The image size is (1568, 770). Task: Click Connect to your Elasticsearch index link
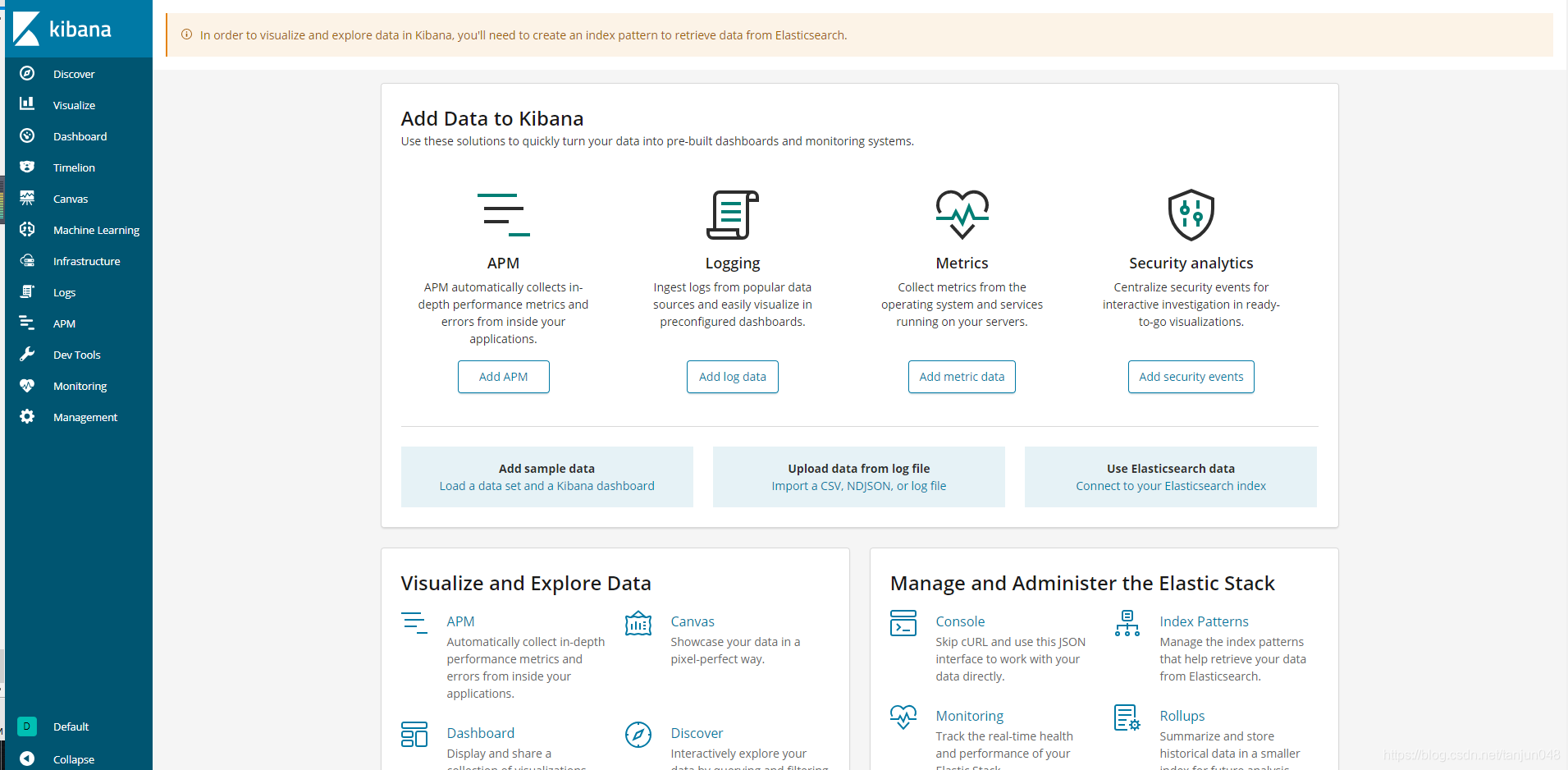tap(1171, 486)
